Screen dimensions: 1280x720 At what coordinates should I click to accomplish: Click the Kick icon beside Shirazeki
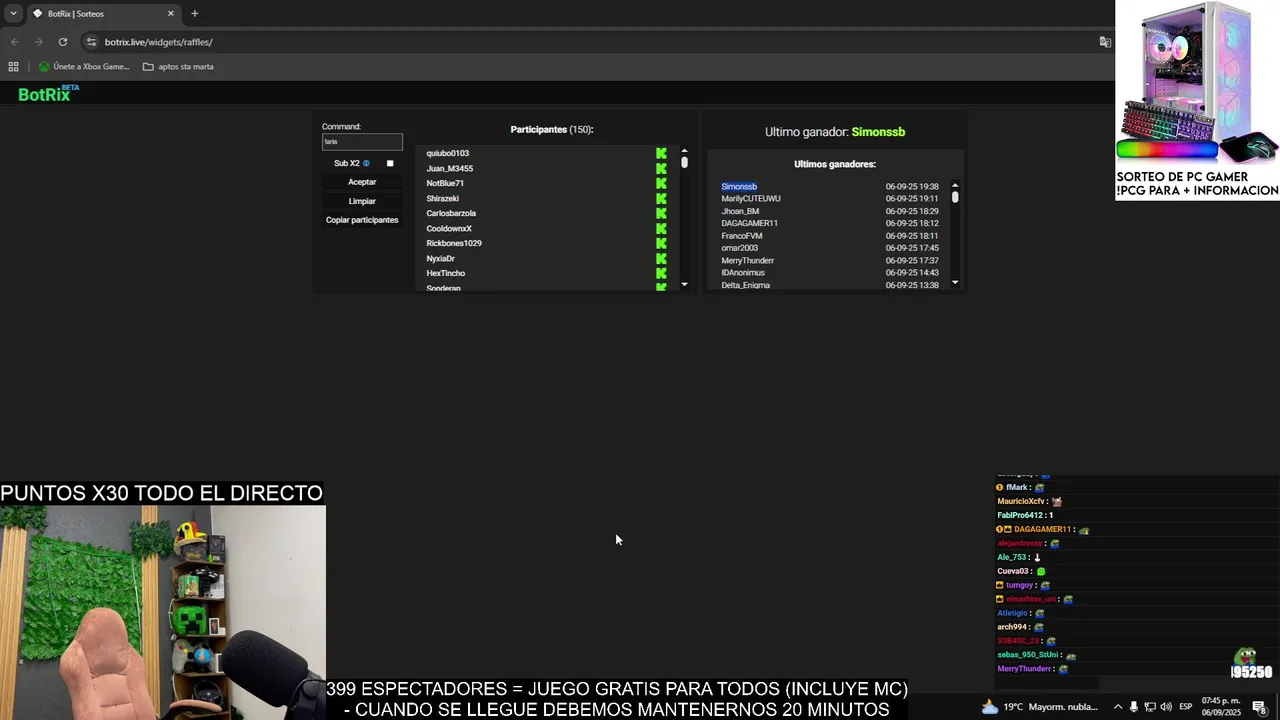[661, 198]
